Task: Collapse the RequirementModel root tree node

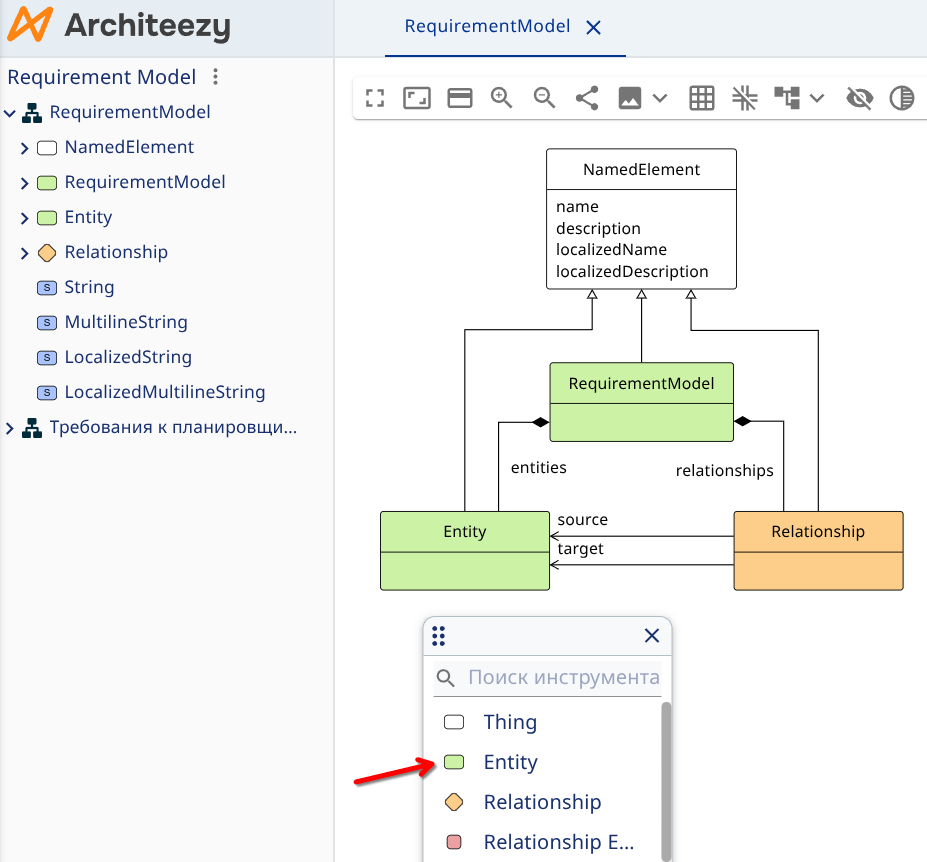Action: (x=10, y=113)
